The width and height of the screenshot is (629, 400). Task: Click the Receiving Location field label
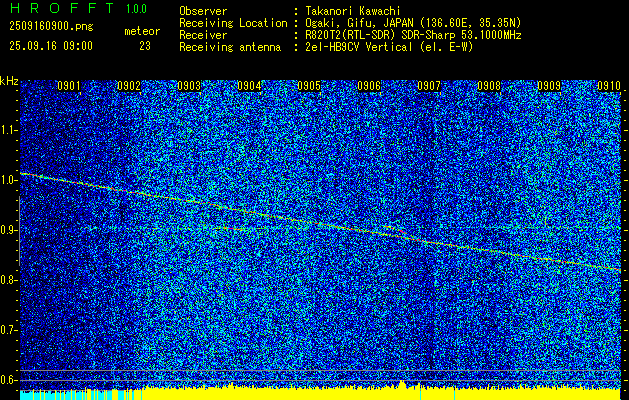pyautogui.click(x=233, y=23)
